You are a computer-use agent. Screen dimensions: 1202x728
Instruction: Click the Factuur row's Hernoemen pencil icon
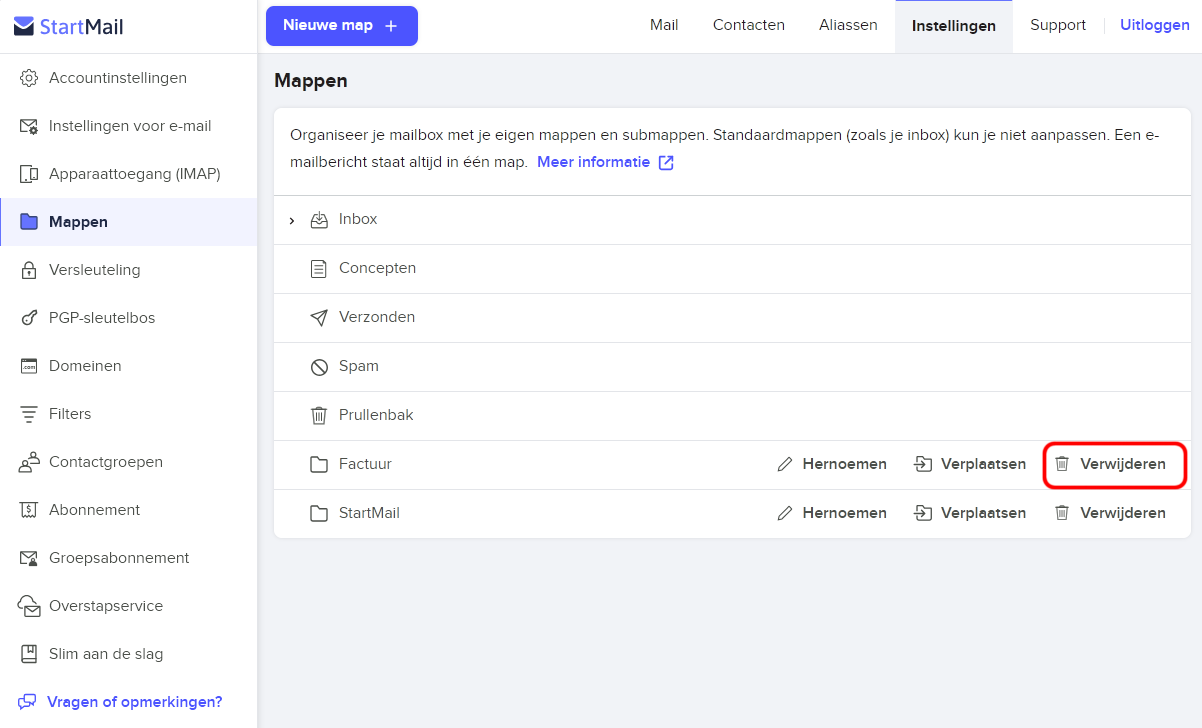click(785, 464)
